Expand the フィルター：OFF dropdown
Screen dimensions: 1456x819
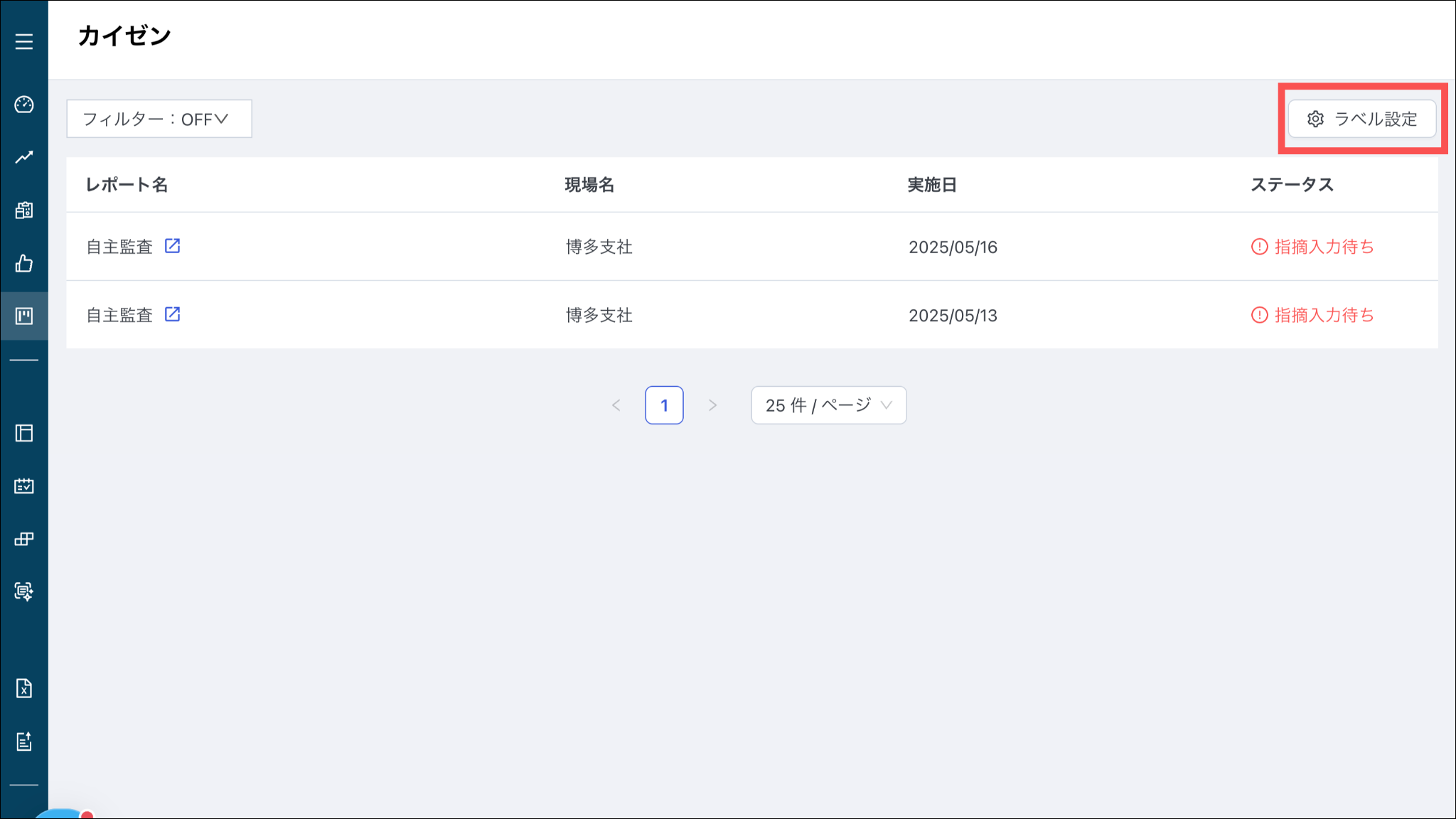click(159, 119)
